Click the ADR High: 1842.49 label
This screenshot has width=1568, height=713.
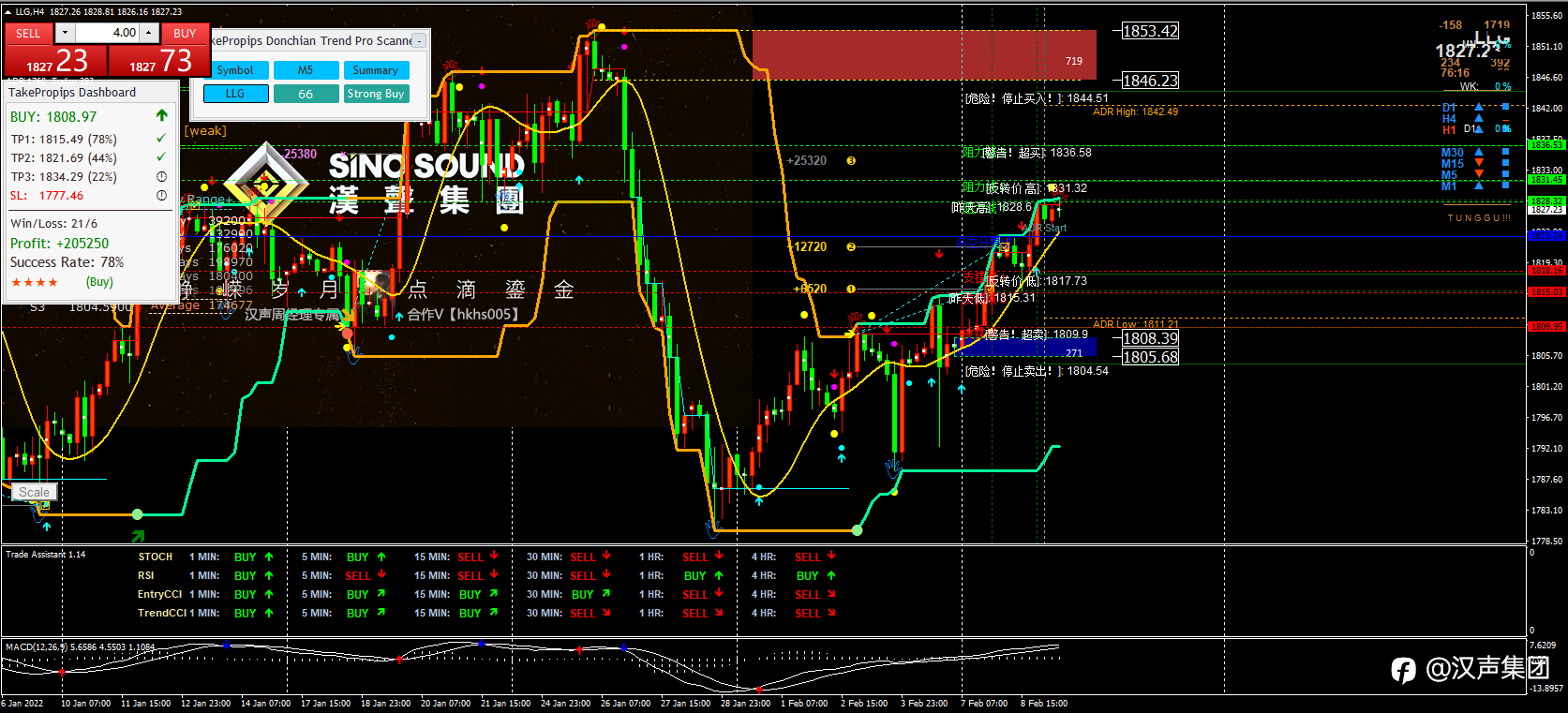[1135, 111]
